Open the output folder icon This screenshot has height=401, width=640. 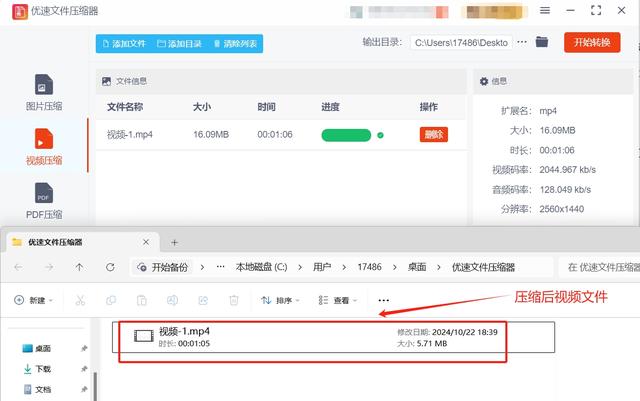pos(542,42)
